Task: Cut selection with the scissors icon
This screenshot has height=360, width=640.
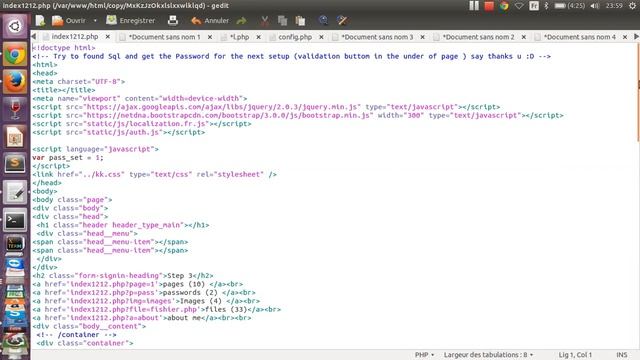Action: [x=264, y=20]
